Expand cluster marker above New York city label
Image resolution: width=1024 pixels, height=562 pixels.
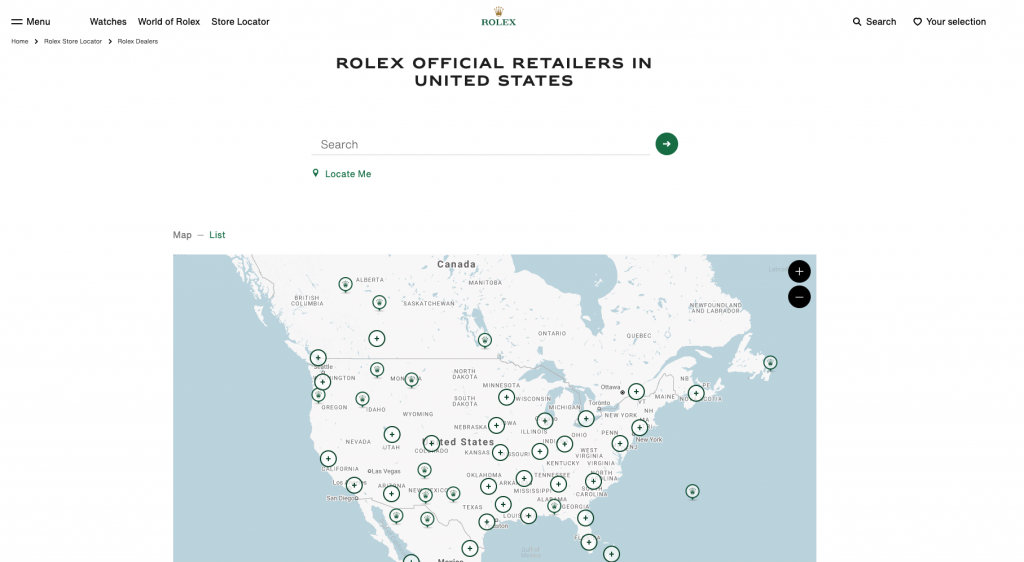click(639, 428)
